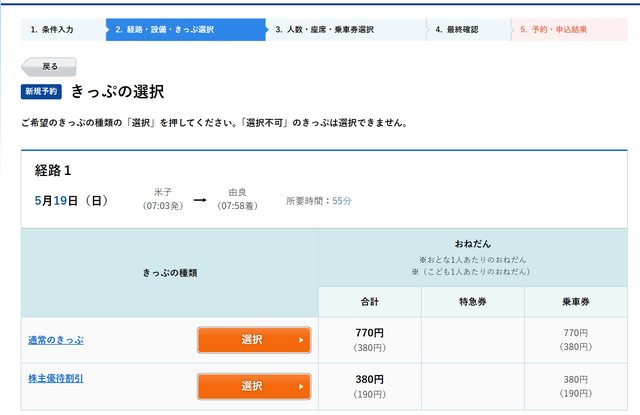Click arrival station 由良
This screenshot has width=640, height=415.
point(237,191)
